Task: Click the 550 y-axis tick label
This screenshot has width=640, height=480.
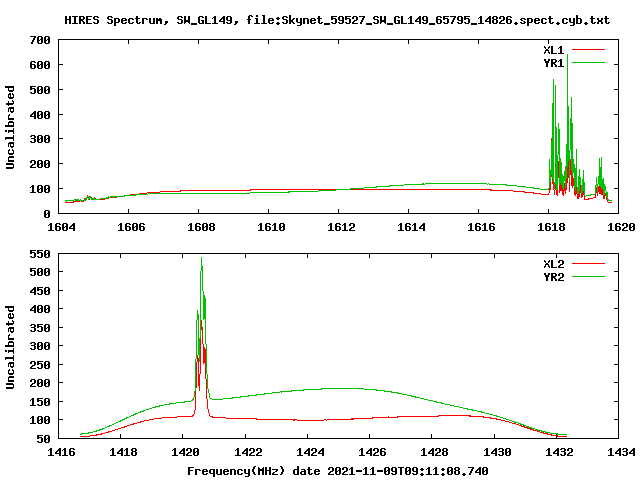Action: (40, 254)
